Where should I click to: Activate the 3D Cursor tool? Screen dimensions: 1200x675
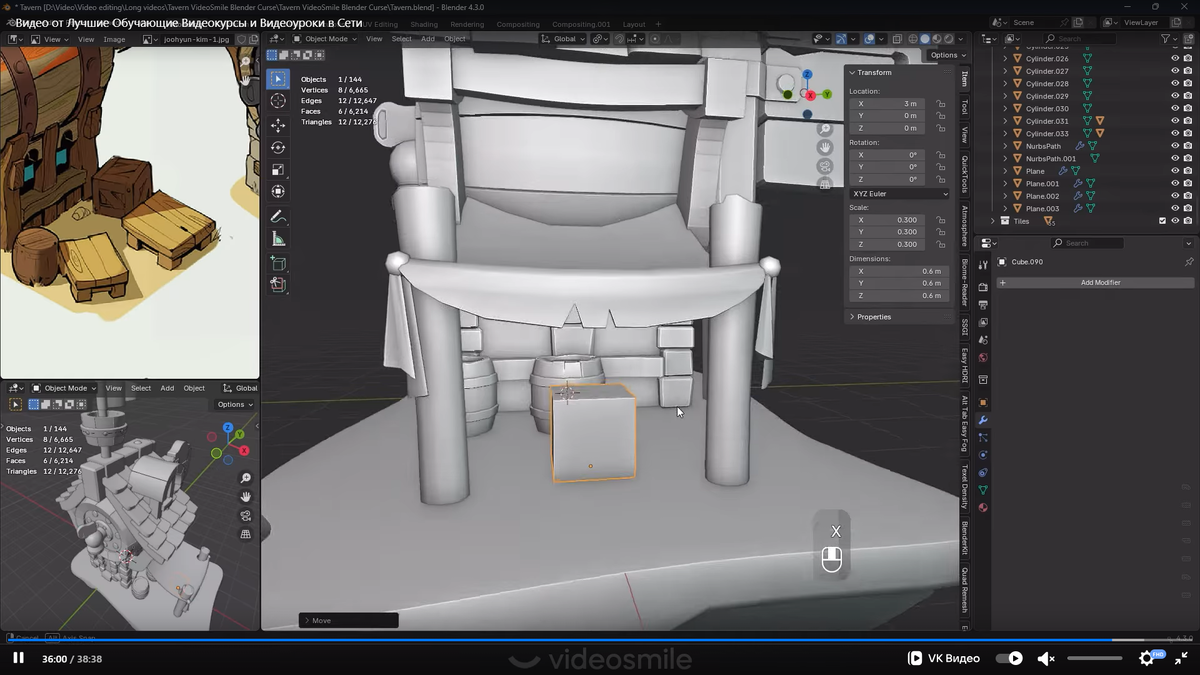pyautogui.click(x=278, y=101)
